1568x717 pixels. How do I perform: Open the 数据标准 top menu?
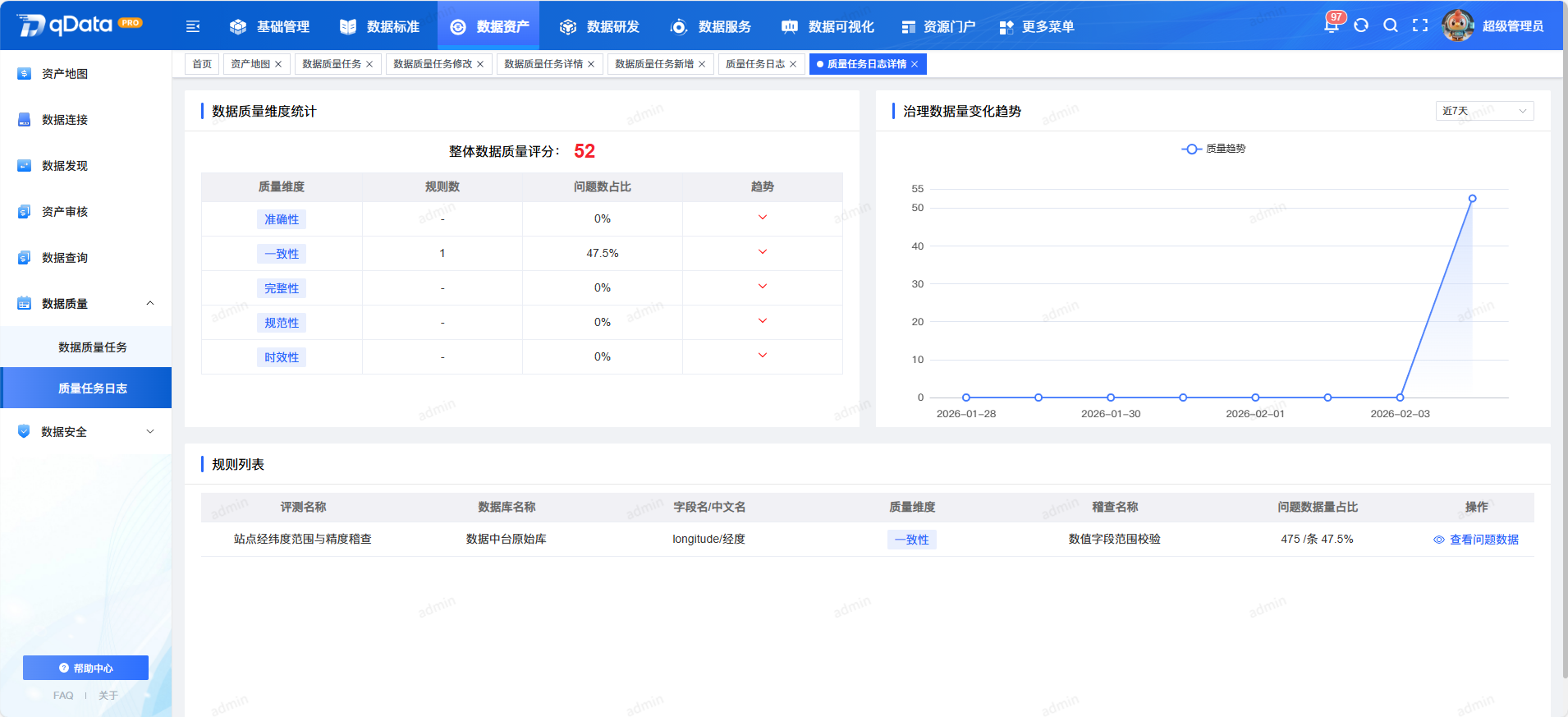click(379, 26)
